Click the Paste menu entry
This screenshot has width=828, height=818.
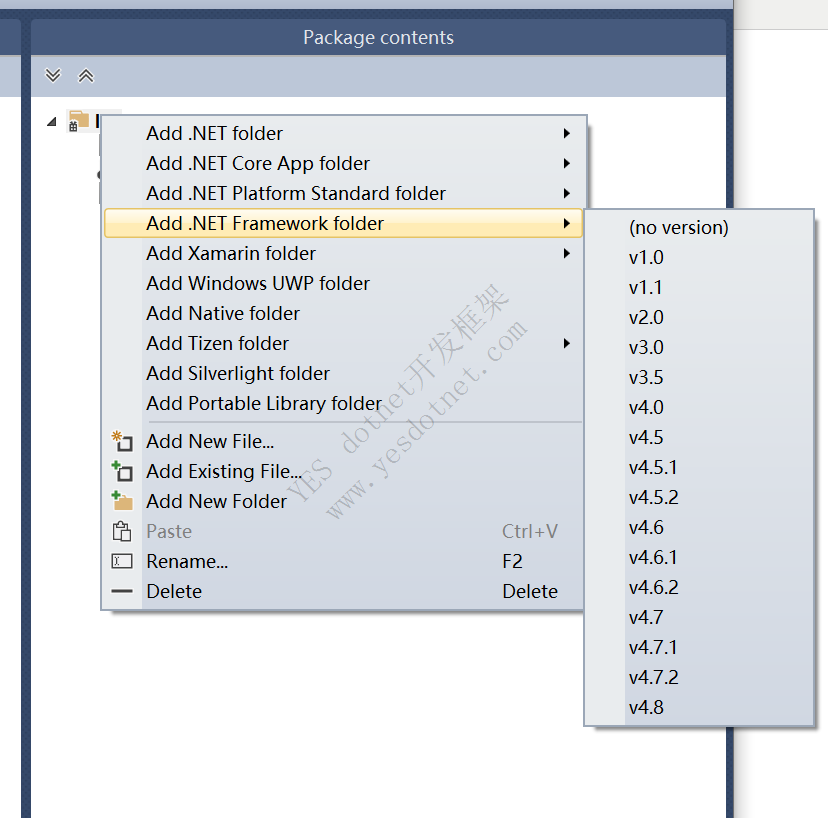click(343, 531)
